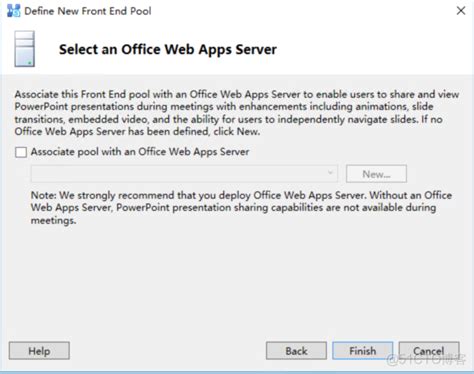
Task: Click the Associate this Front End pool description
Action: click(237, 113)
